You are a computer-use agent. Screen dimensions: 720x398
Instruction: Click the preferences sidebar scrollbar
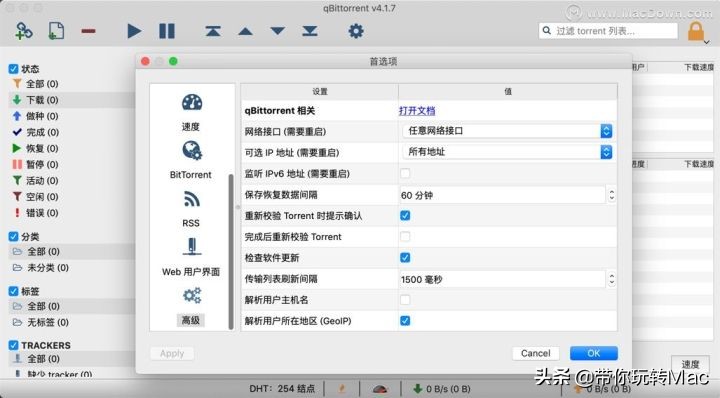231,252
